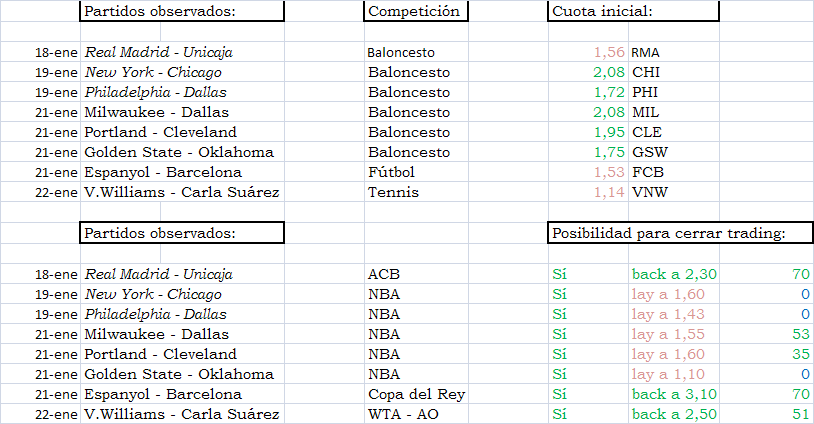Image resolution: width=814 pixels, height=424 pixels.
Task: Select the 'Tennis' competition cell
Action: click(x=416, y=192)
